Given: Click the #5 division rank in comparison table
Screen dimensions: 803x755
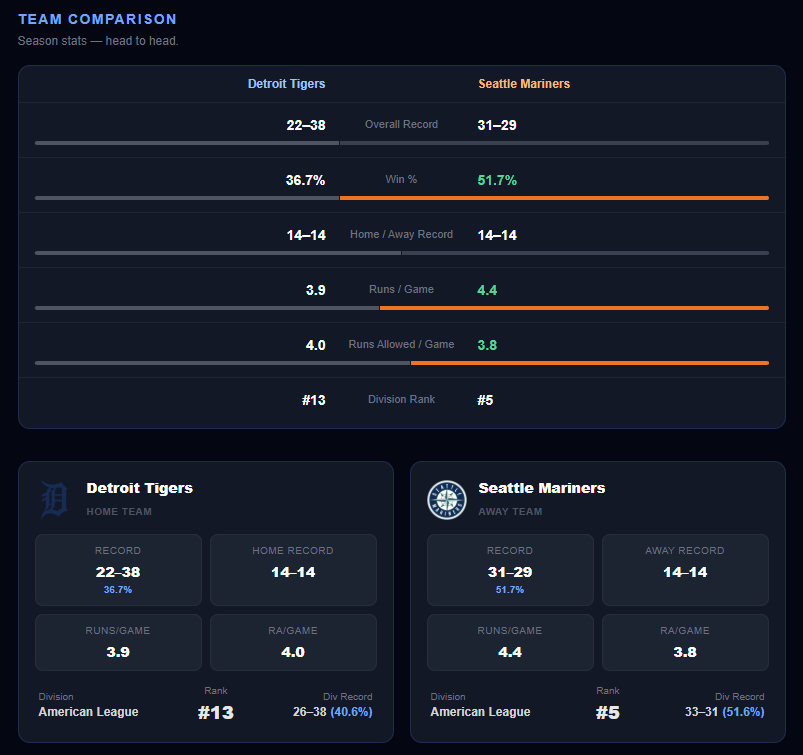Looking at the screenshot, I should [x=485, y=400].
